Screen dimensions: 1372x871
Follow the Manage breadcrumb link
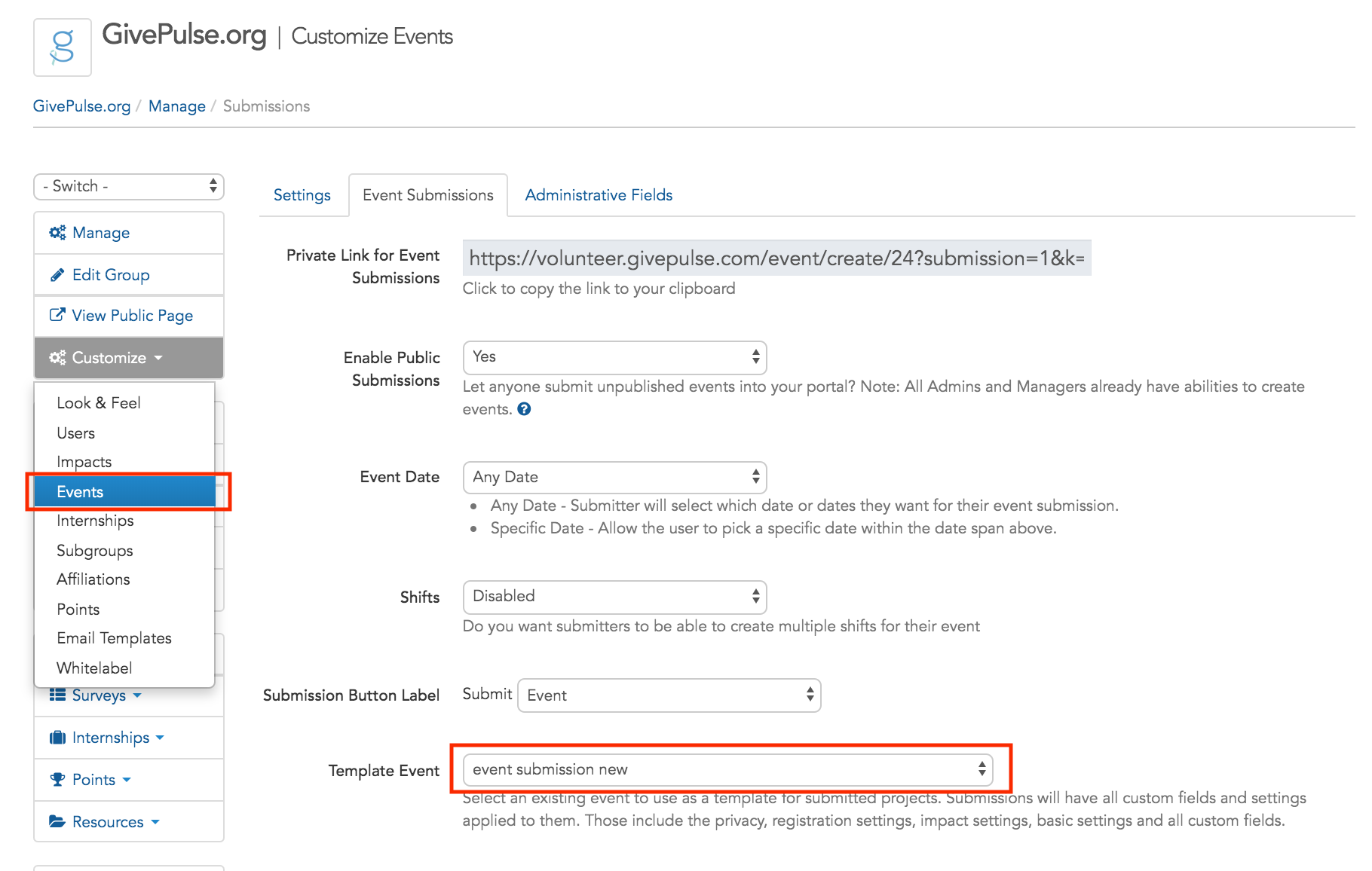(177, 106)
